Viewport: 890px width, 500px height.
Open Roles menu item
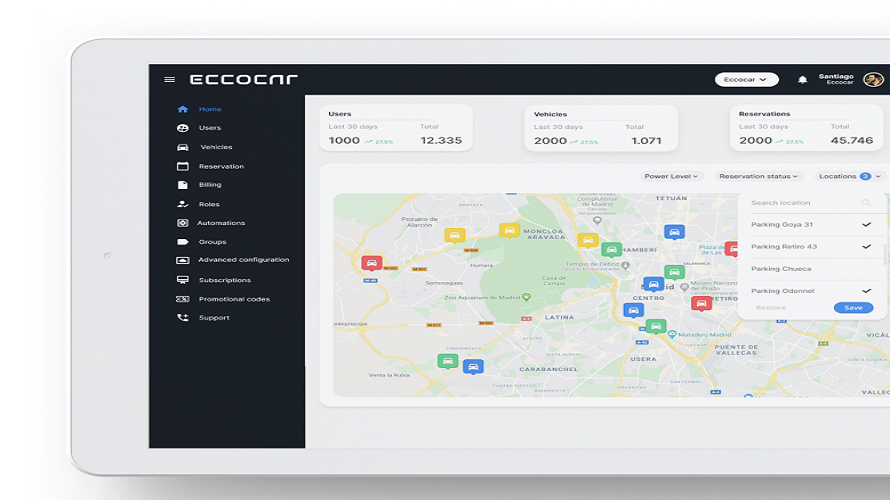pos(209,204)
